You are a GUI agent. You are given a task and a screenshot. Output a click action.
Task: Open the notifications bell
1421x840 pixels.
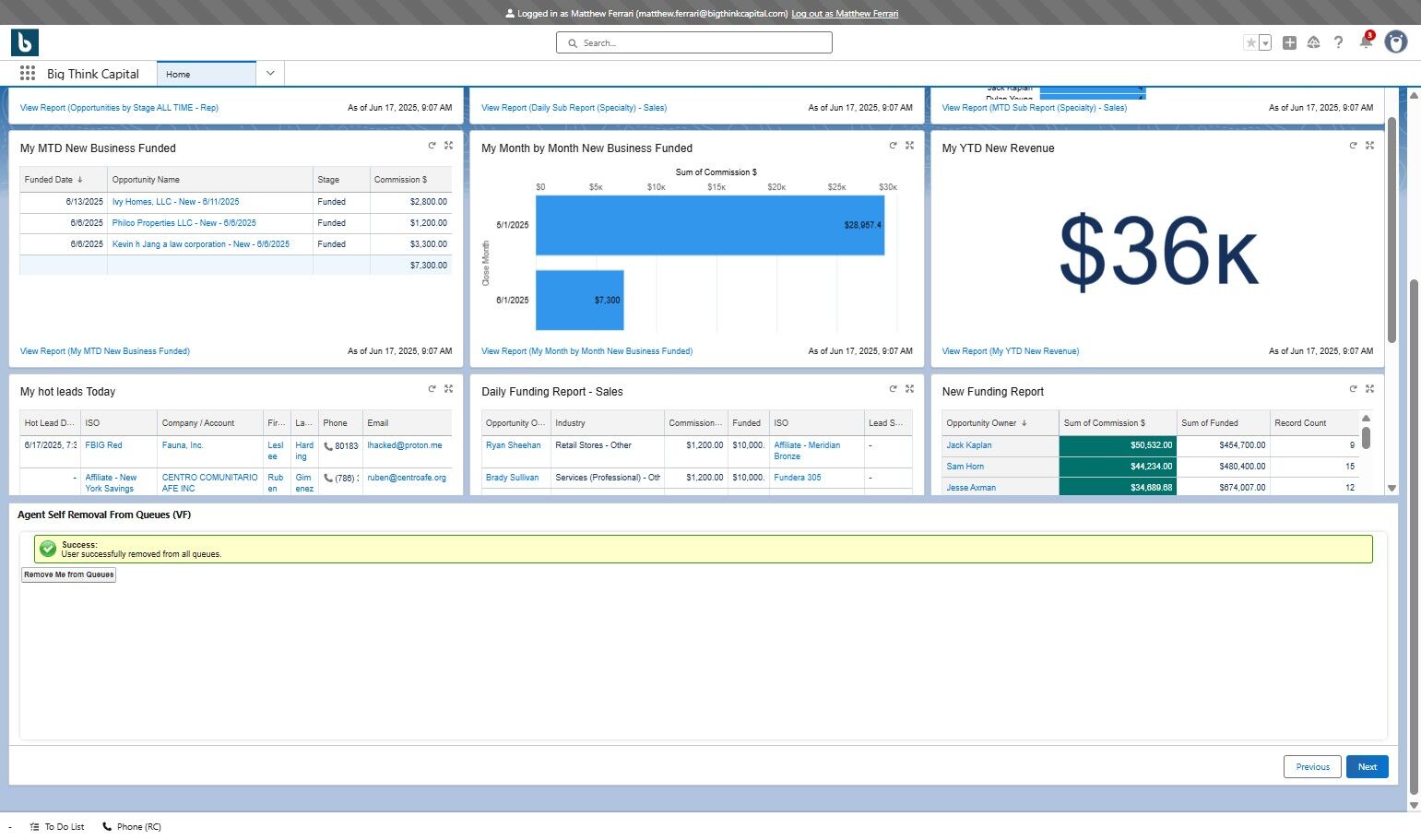(x=1366, y=41)
